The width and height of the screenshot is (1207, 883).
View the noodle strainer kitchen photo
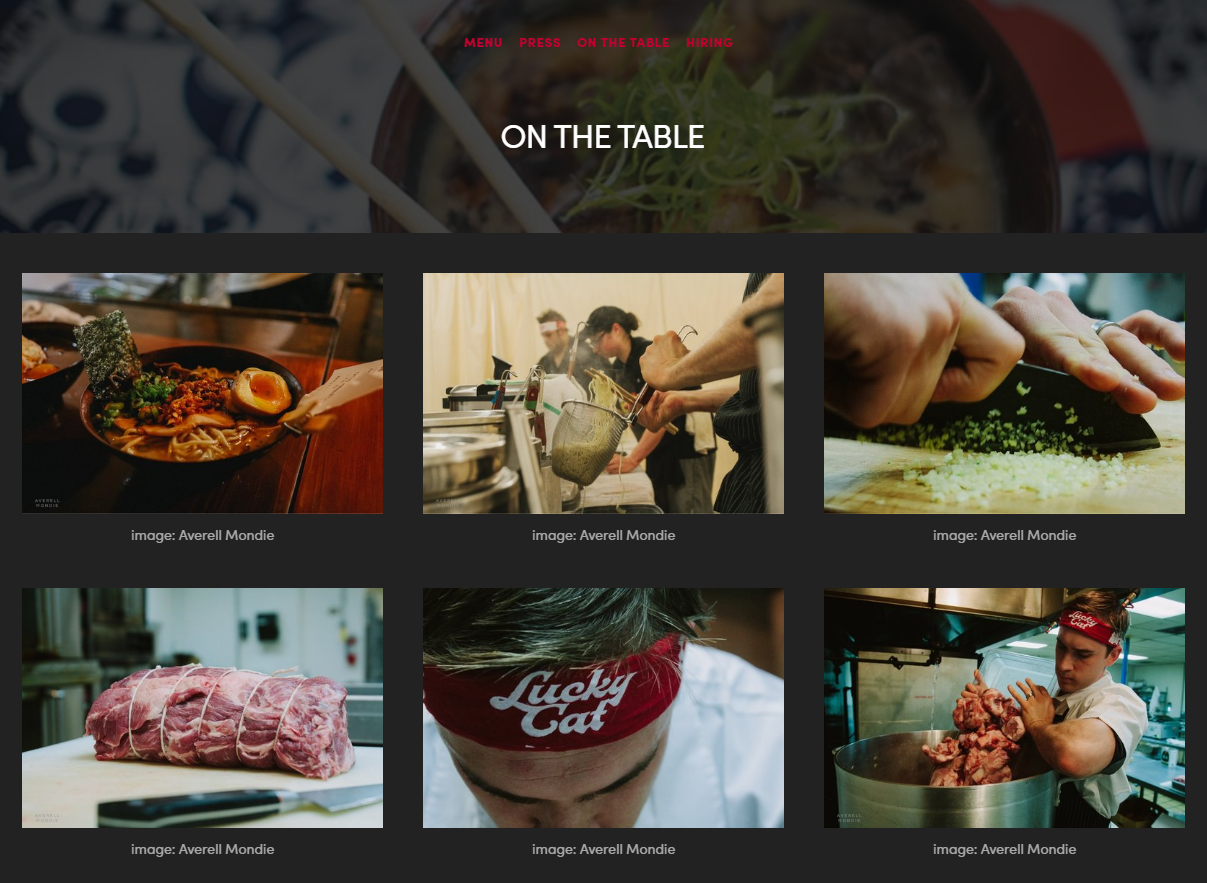(603, 393)
